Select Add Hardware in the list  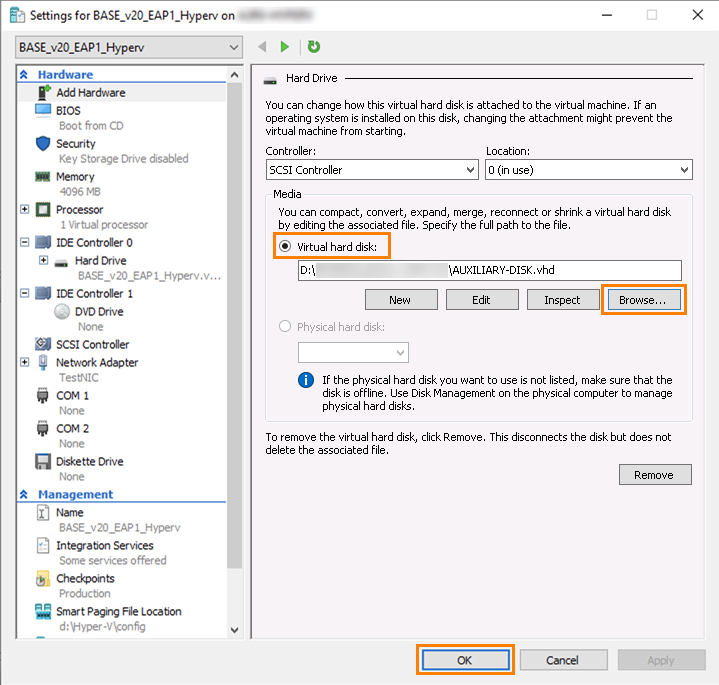click(90, 92)
